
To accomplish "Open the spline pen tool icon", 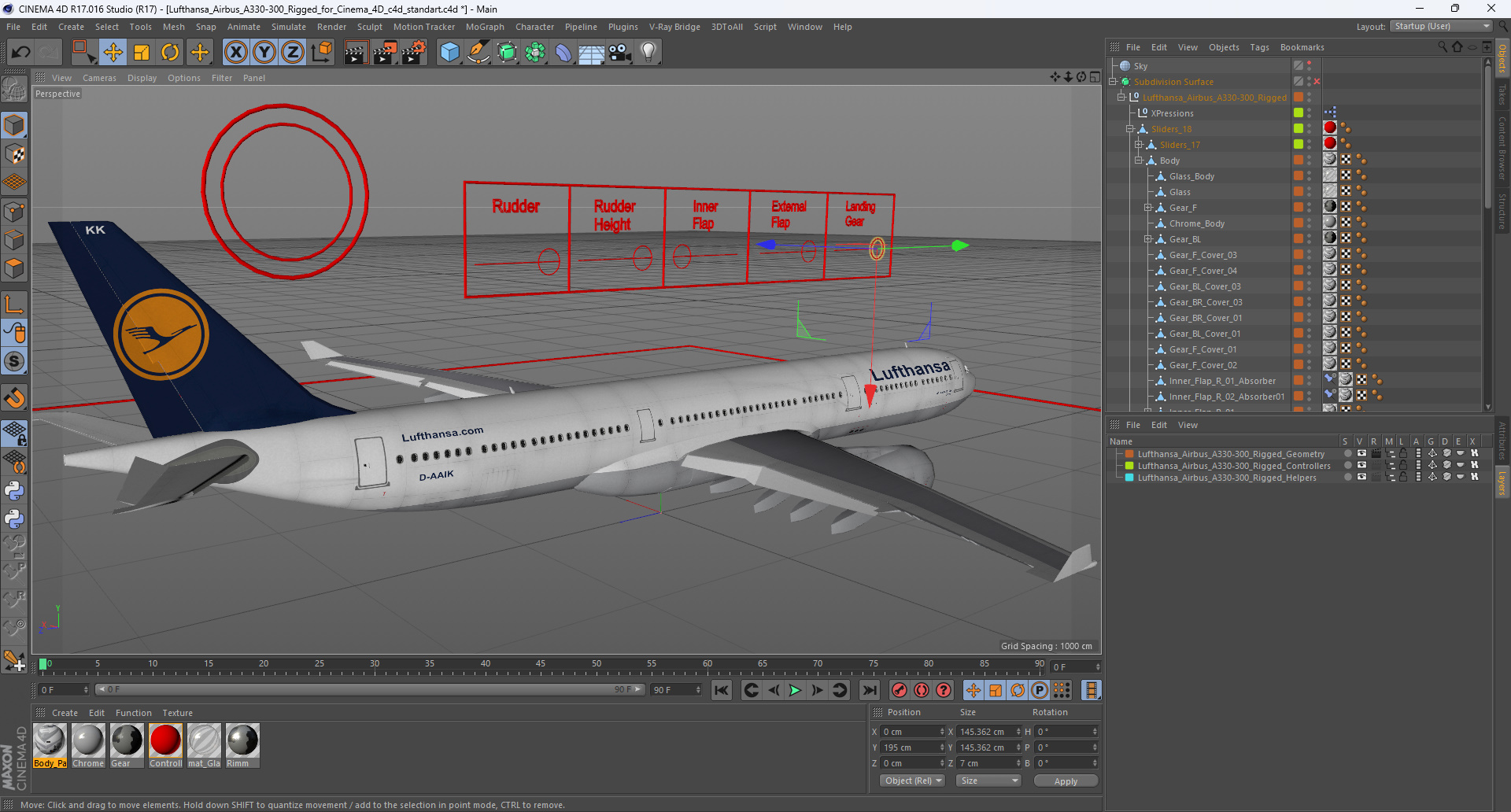I will tap(478, 53).
